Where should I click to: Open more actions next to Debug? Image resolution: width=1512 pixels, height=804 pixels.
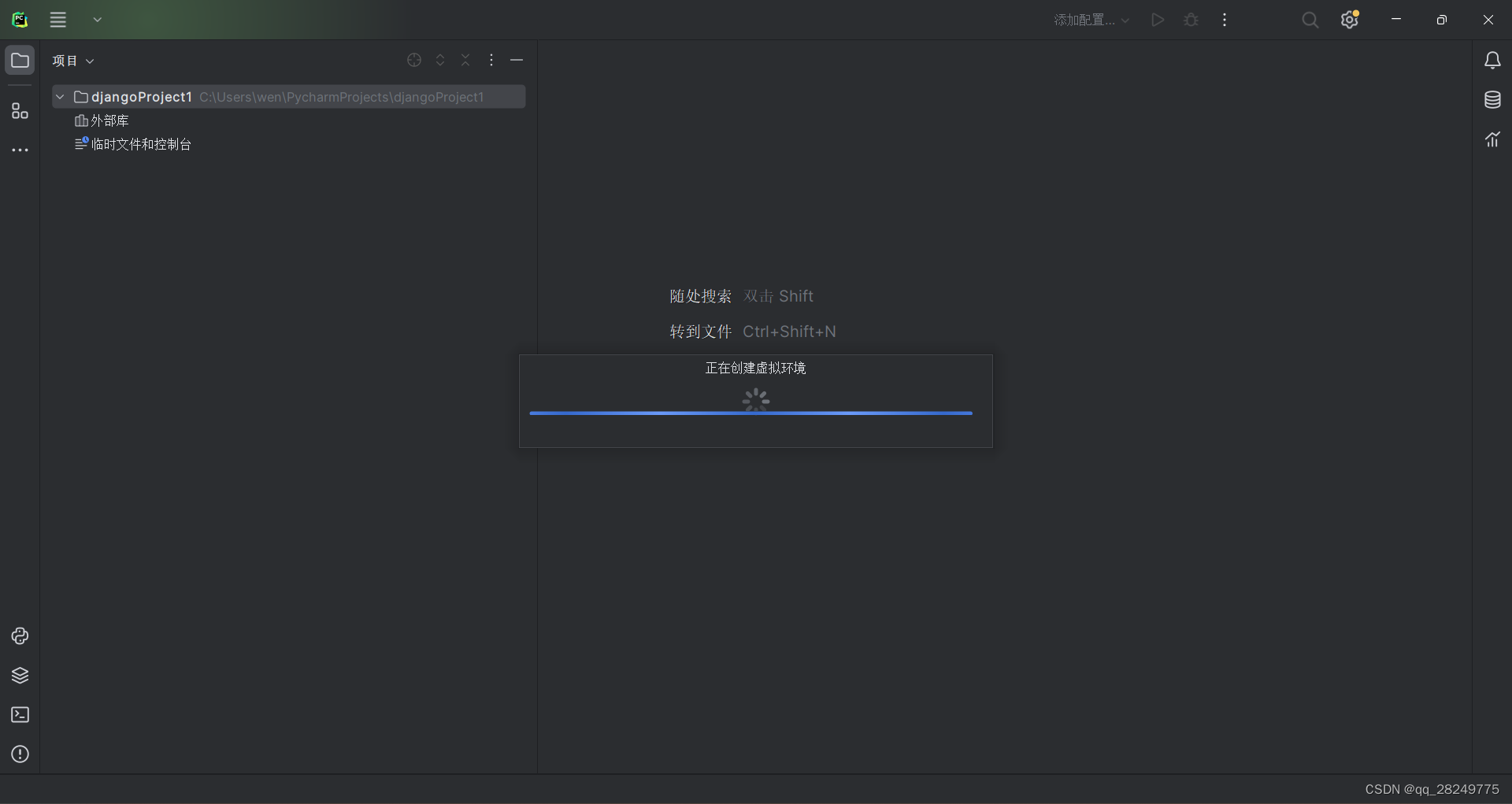point(1225,20)
